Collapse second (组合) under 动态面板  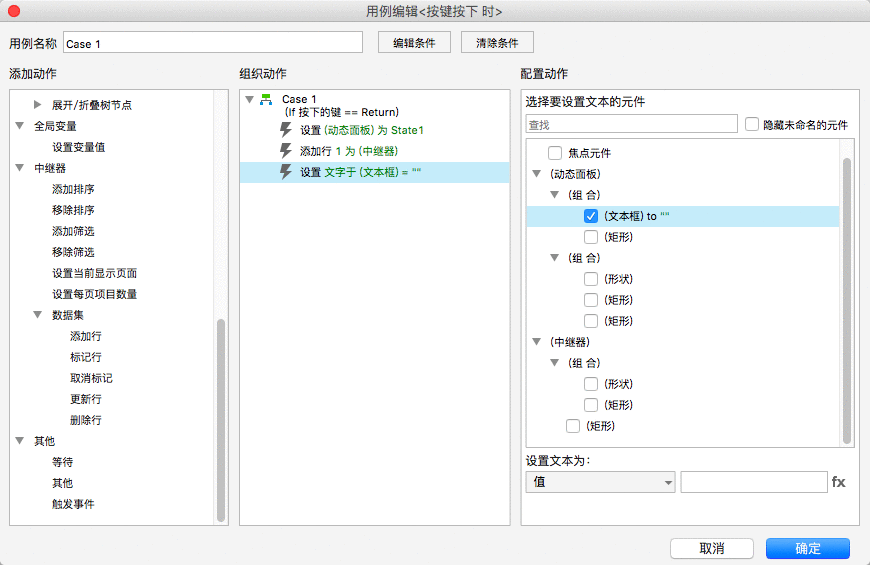coord(554,258)
